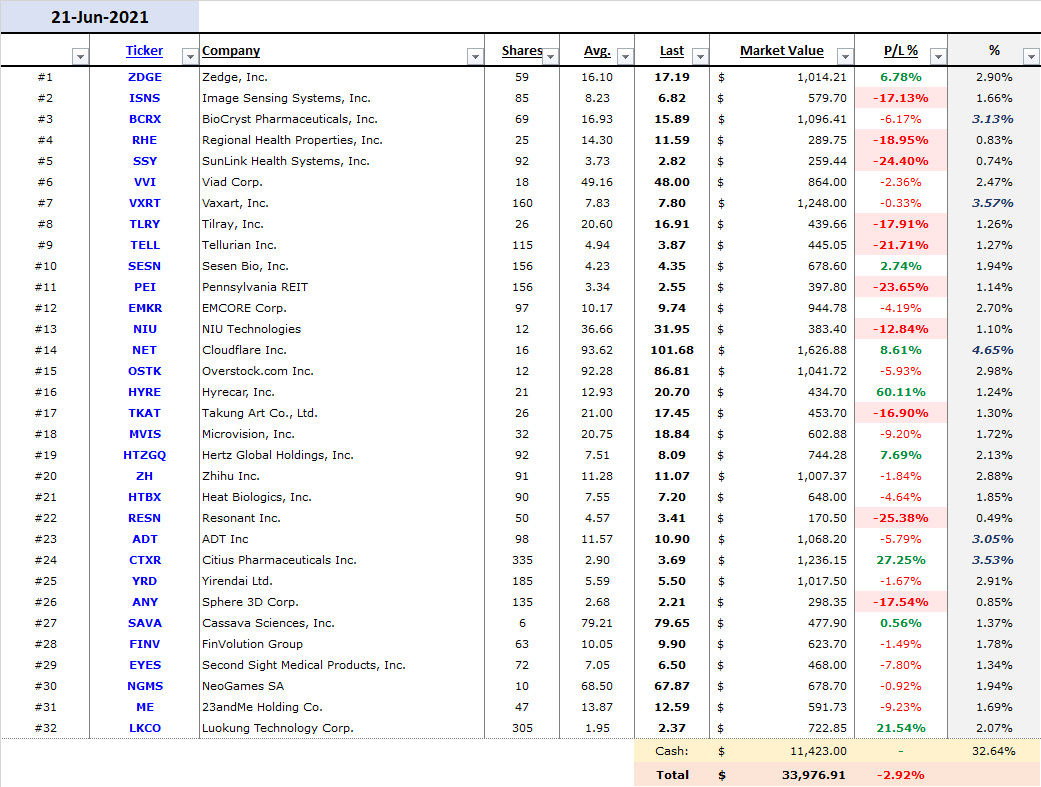Open the VXRT ticker link

point(145,203)
